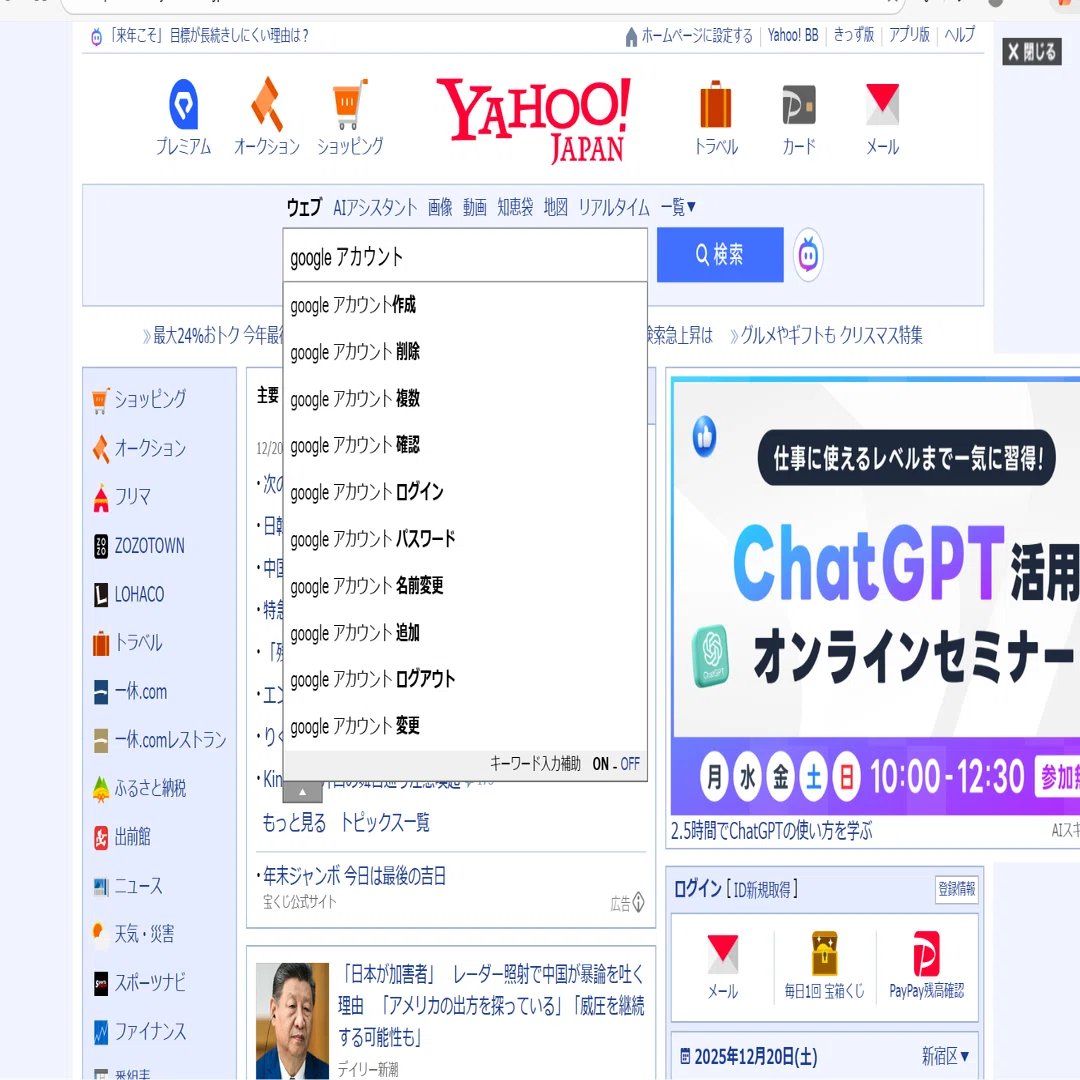This screenshot has width=1080, height=1080.
Task: Click the PayPay残高確認 icon
Action: pos(926,953)
